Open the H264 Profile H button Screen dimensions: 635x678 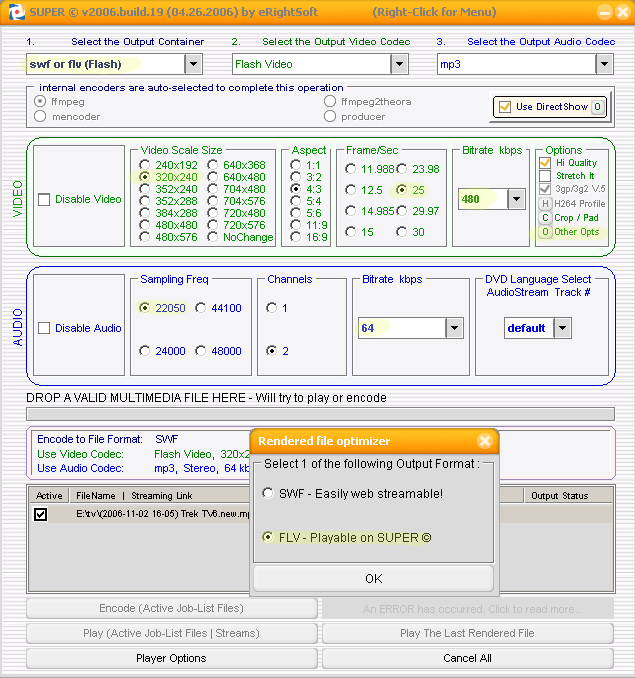[x=545, y=204]
